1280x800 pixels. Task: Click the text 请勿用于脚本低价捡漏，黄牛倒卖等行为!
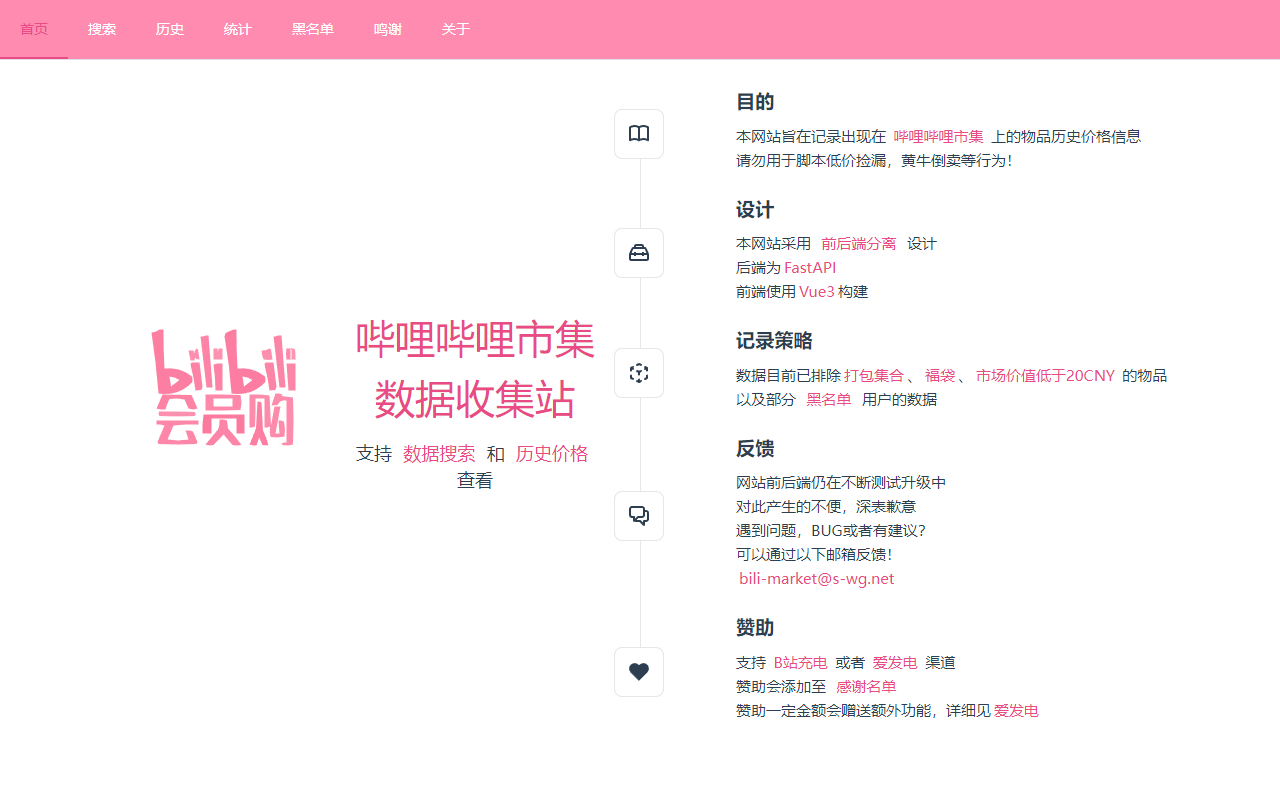(x=875, y=160)
